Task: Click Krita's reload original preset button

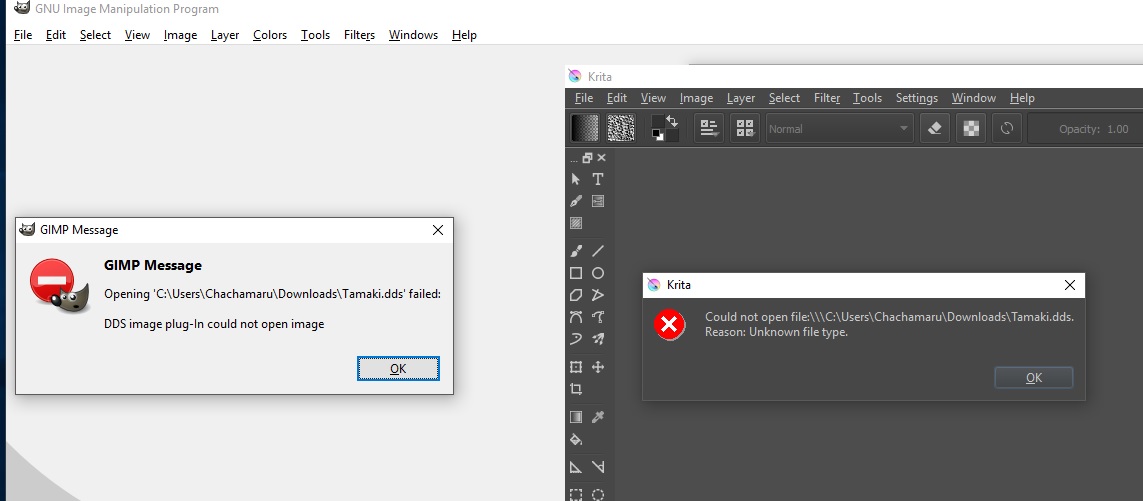Action: click(x=1007, y=128)
